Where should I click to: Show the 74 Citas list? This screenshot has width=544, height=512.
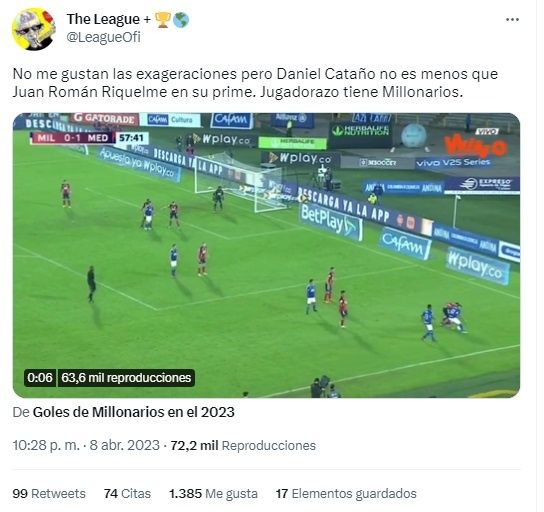pyautogui.click(x=127, y=493)
